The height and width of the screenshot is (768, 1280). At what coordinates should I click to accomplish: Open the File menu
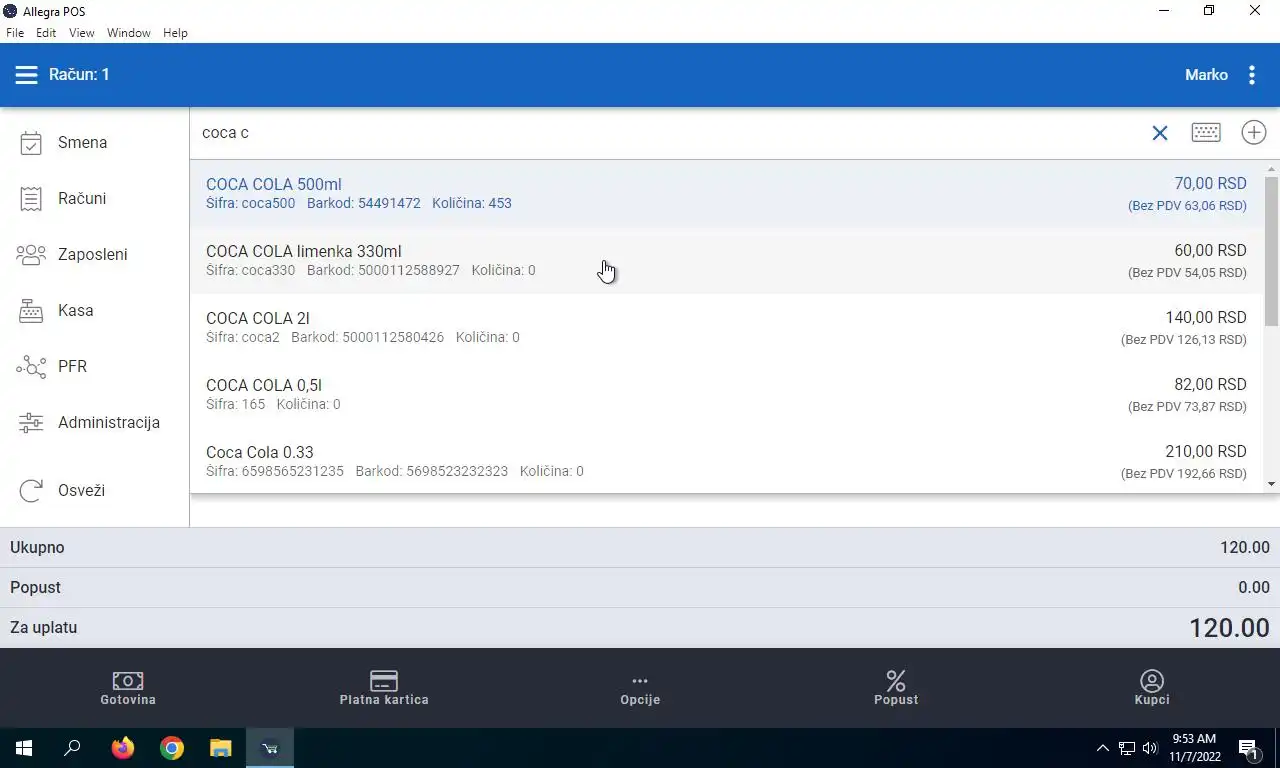pos(15,33)
